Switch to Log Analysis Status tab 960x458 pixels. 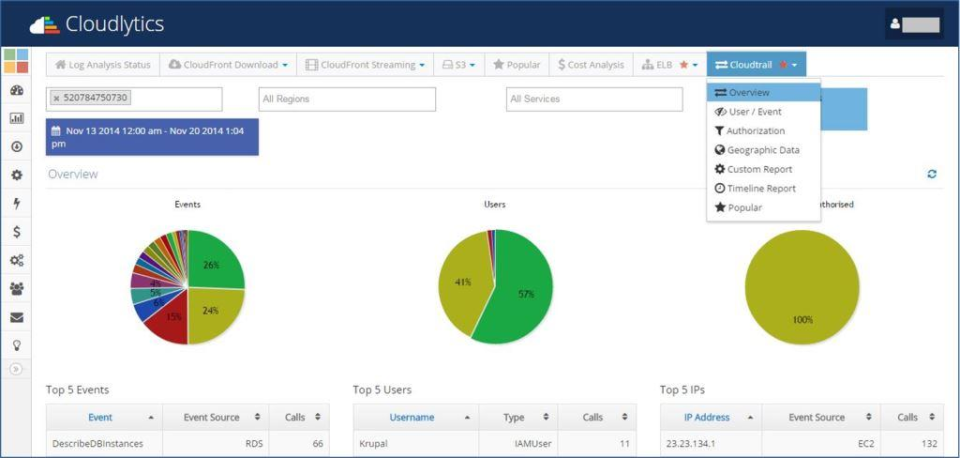point(103,64)
